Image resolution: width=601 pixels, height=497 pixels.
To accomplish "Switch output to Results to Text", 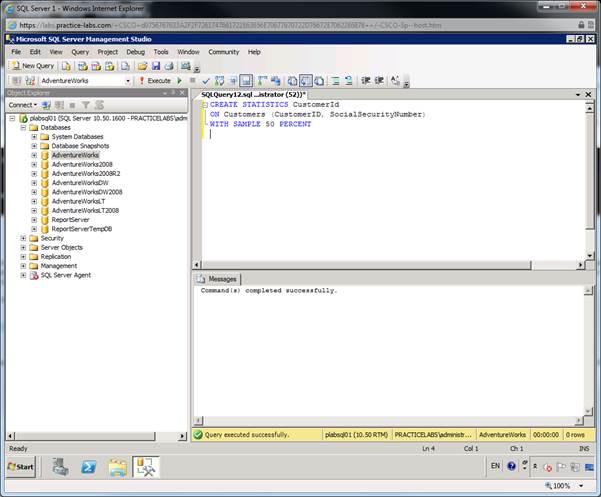I will 292,80.
